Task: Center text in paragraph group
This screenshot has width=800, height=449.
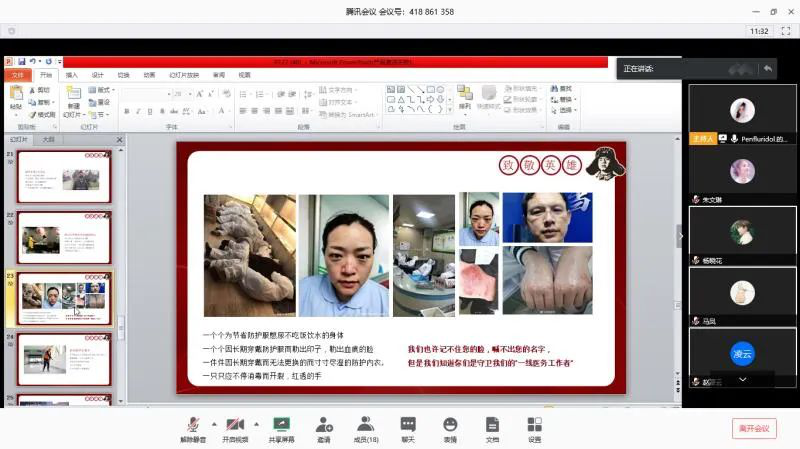Action: pyautogui.click(x=255, y=111)
